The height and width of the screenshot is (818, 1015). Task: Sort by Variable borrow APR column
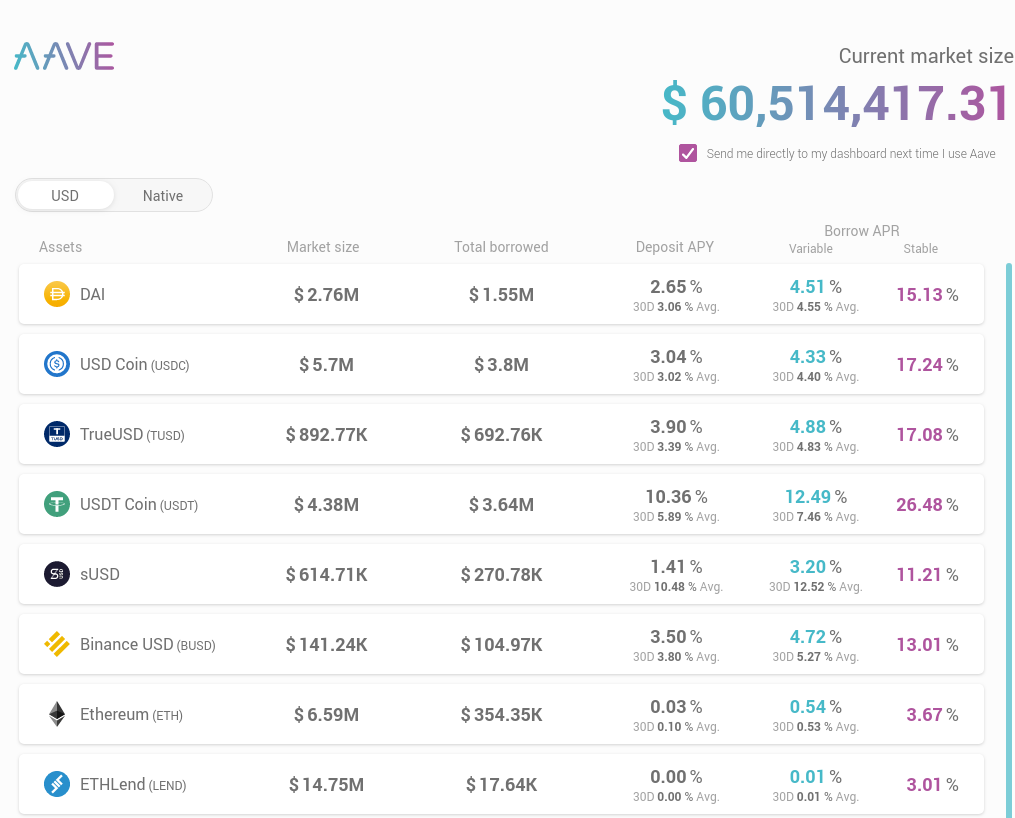point(810,249)
